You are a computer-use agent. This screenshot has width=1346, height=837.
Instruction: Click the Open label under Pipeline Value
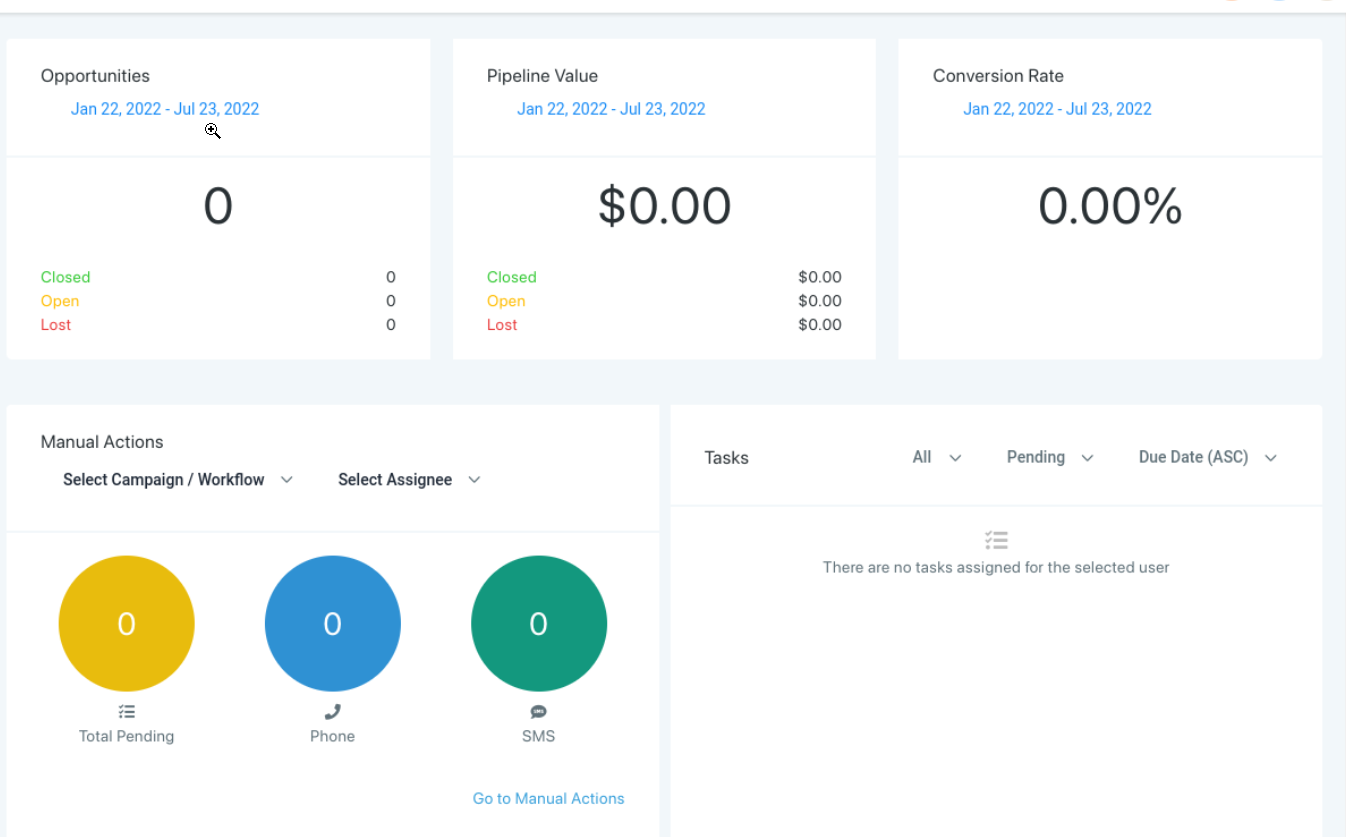tap(506, 301)
